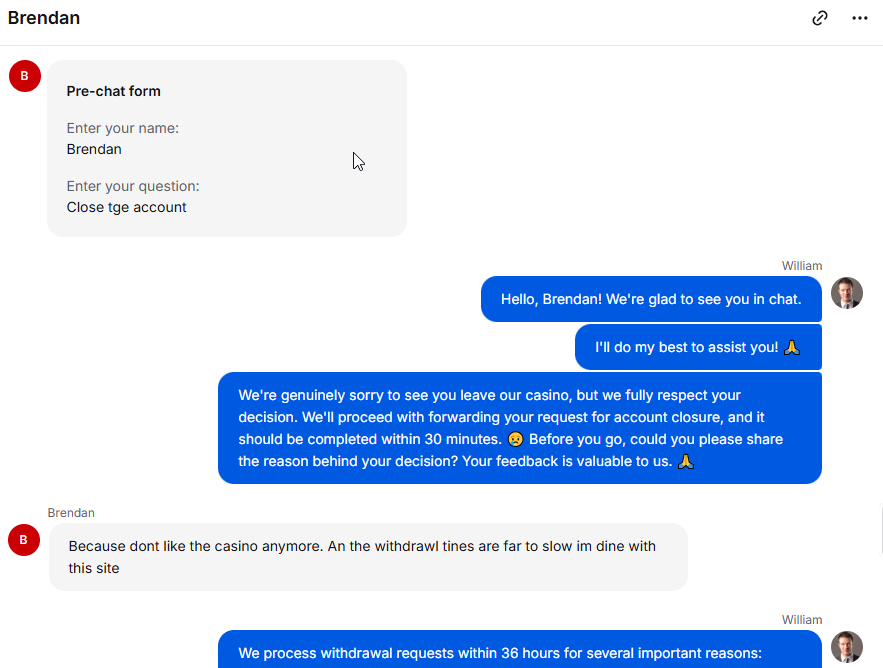
Task: Select the Brendan chat title header
Action: [x=44, y=18]
